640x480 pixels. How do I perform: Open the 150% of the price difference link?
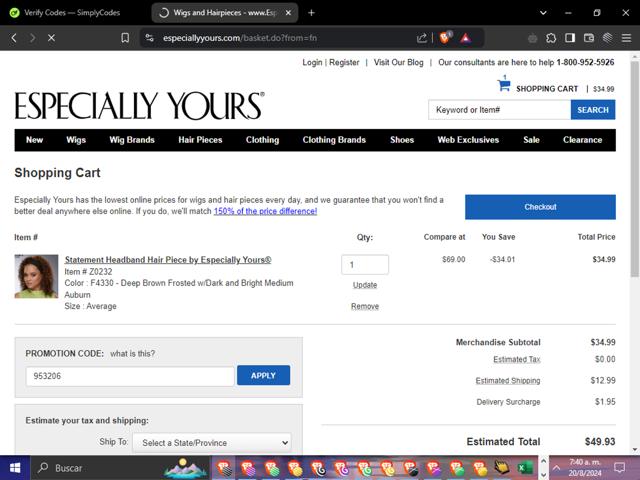(265, 211)
